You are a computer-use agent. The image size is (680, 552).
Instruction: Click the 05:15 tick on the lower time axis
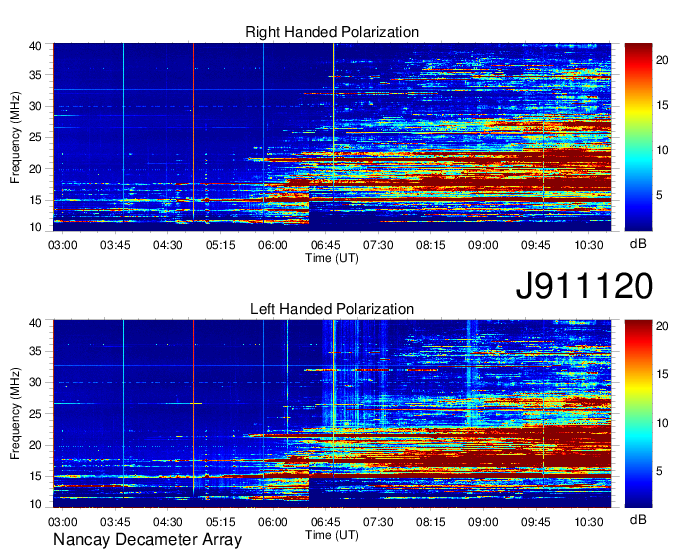pos(220,522)
